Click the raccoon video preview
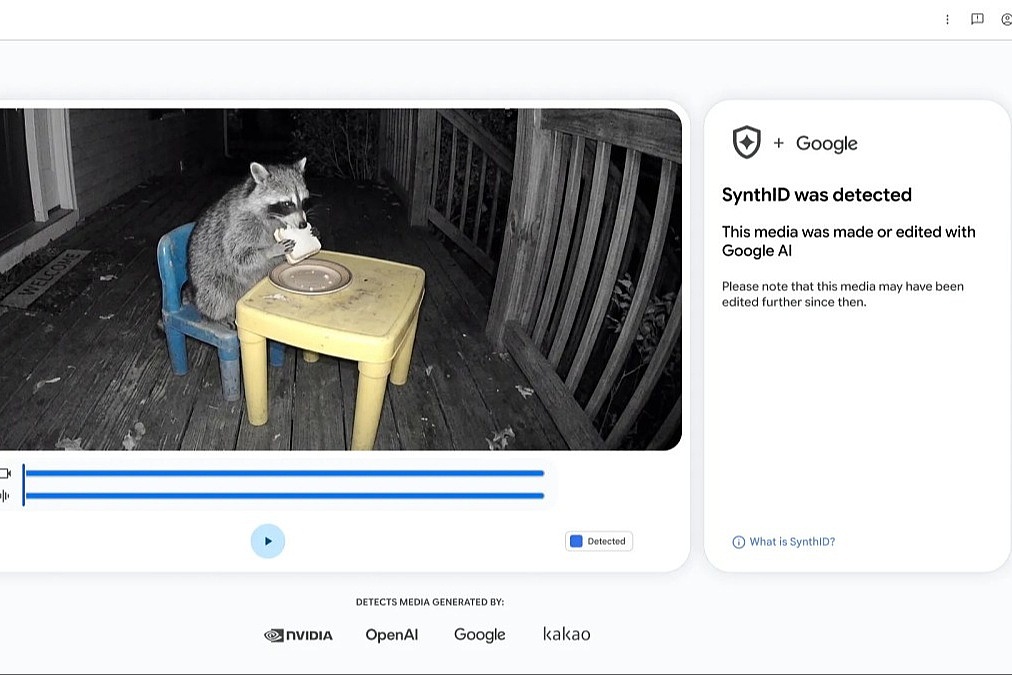The width and height of the screenshot is (1012, 675). point(341,279)
